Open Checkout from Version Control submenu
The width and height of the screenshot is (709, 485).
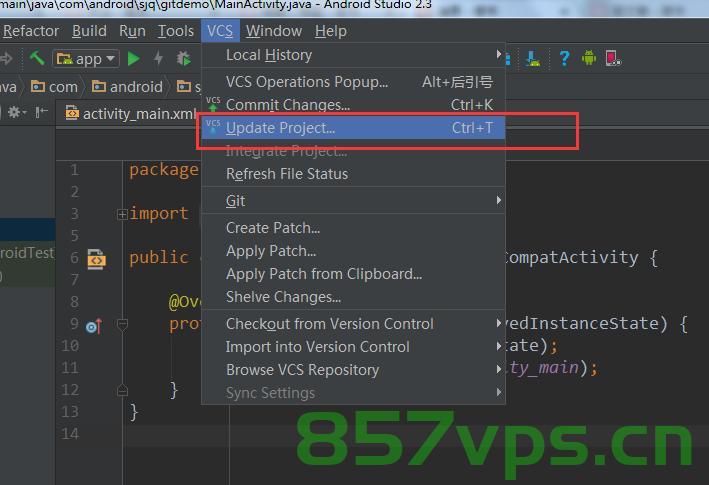point(353,324)
